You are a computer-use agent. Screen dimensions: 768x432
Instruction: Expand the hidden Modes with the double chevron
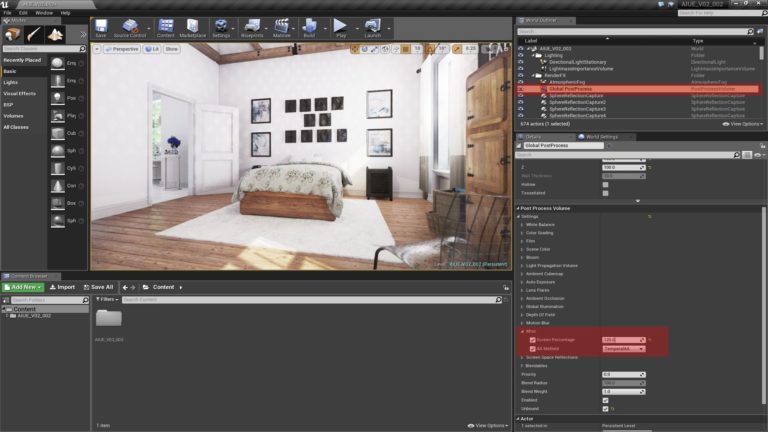tap(83, 34)
